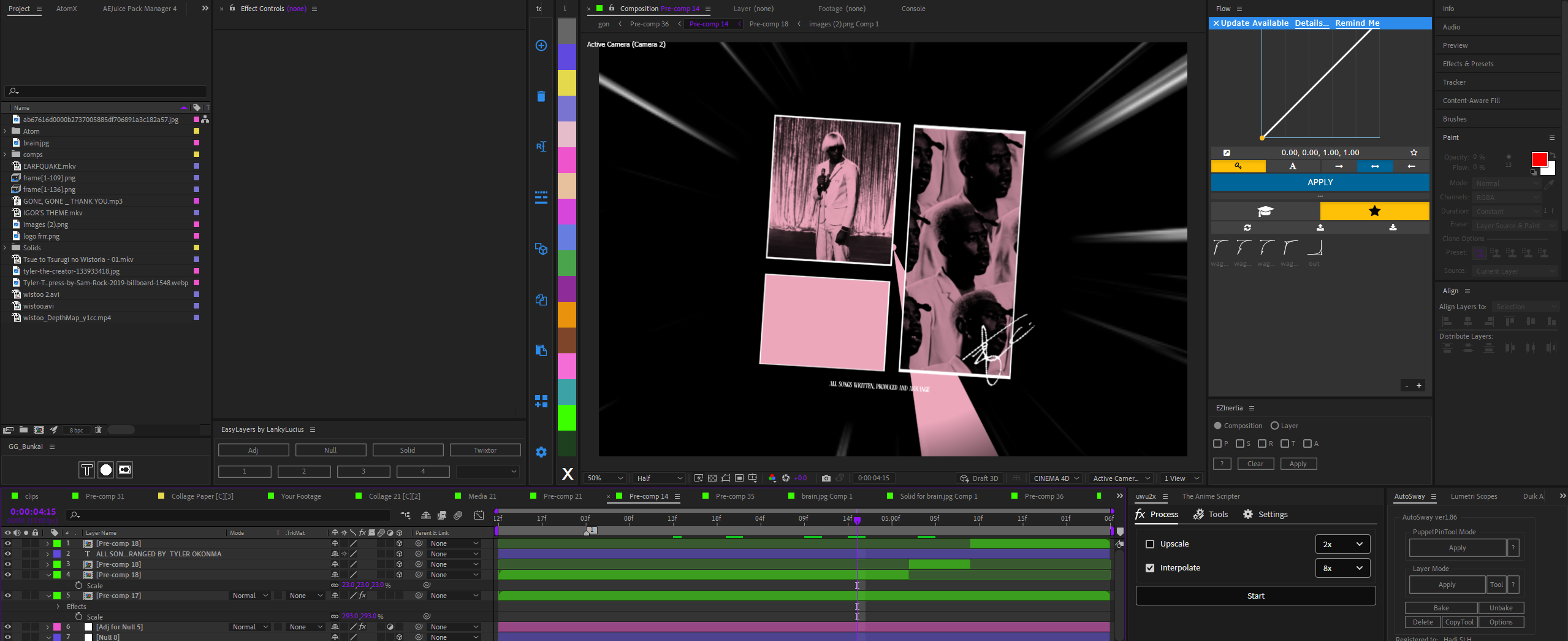Image resolution: width=1568 pixels, height=641 pixels.
Task: Click the scale stopwatch on layer 4
Action: click(x=78, y=585)
